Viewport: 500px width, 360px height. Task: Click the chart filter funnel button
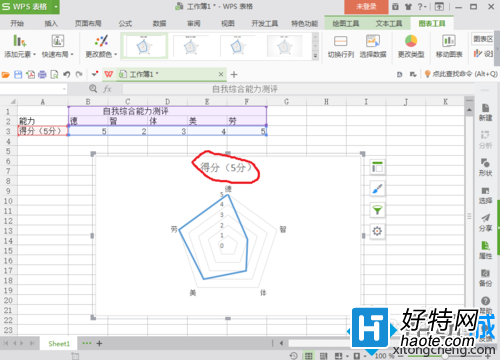click(377, 210)
